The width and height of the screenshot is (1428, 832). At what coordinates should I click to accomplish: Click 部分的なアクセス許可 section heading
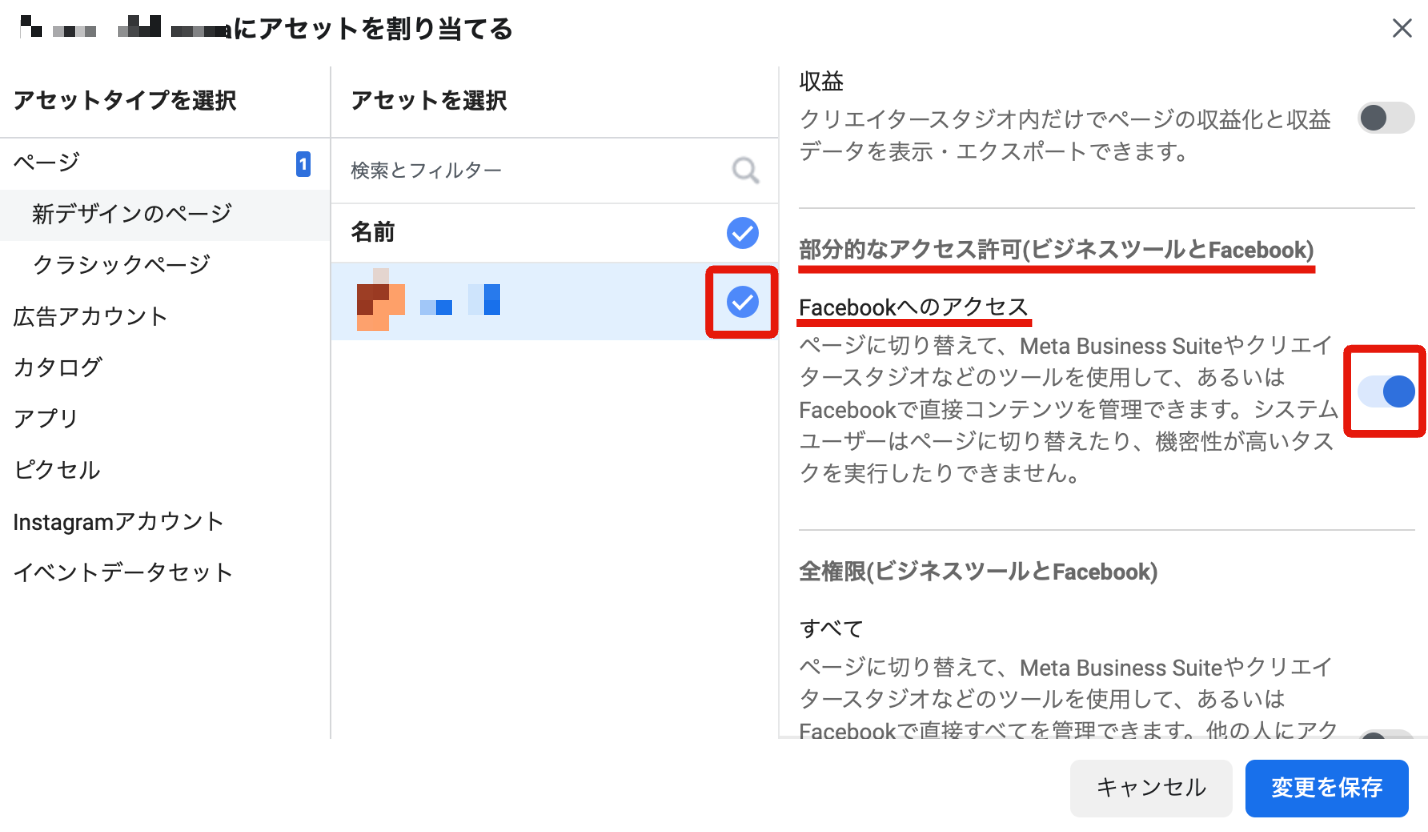coord(1057,250)
